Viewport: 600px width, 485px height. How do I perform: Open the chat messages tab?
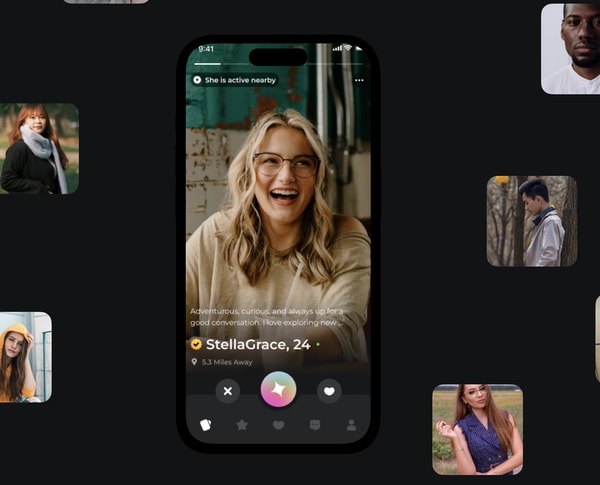coord(315,425)
